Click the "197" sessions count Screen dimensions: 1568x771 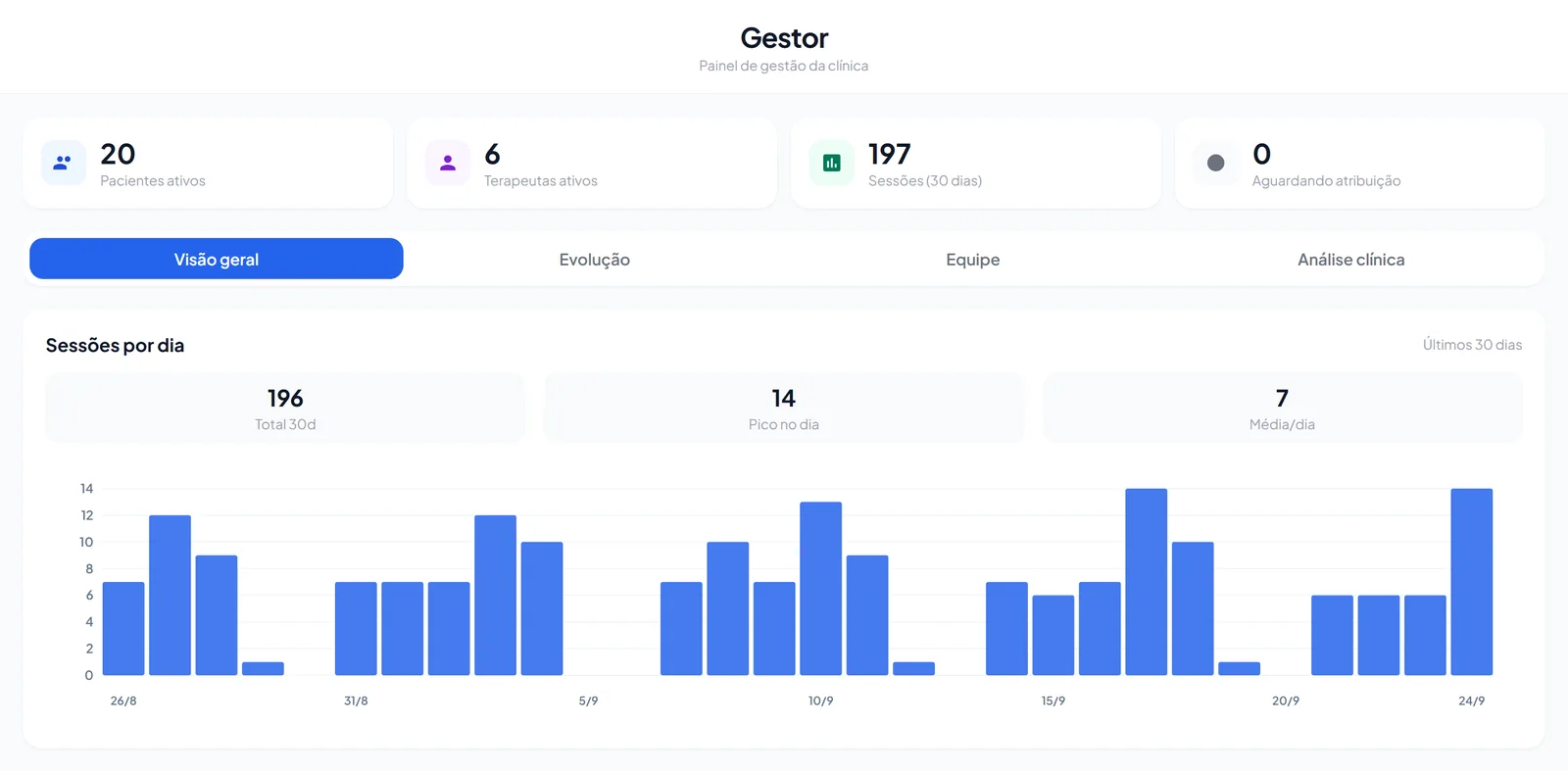click(x=890, y=154)
